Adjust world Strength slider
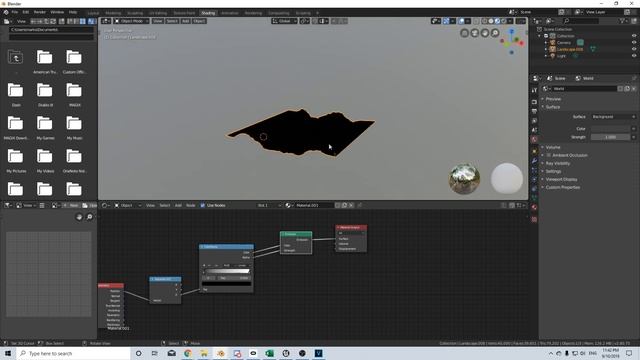 pyautogui.click(x=611, y=137)
